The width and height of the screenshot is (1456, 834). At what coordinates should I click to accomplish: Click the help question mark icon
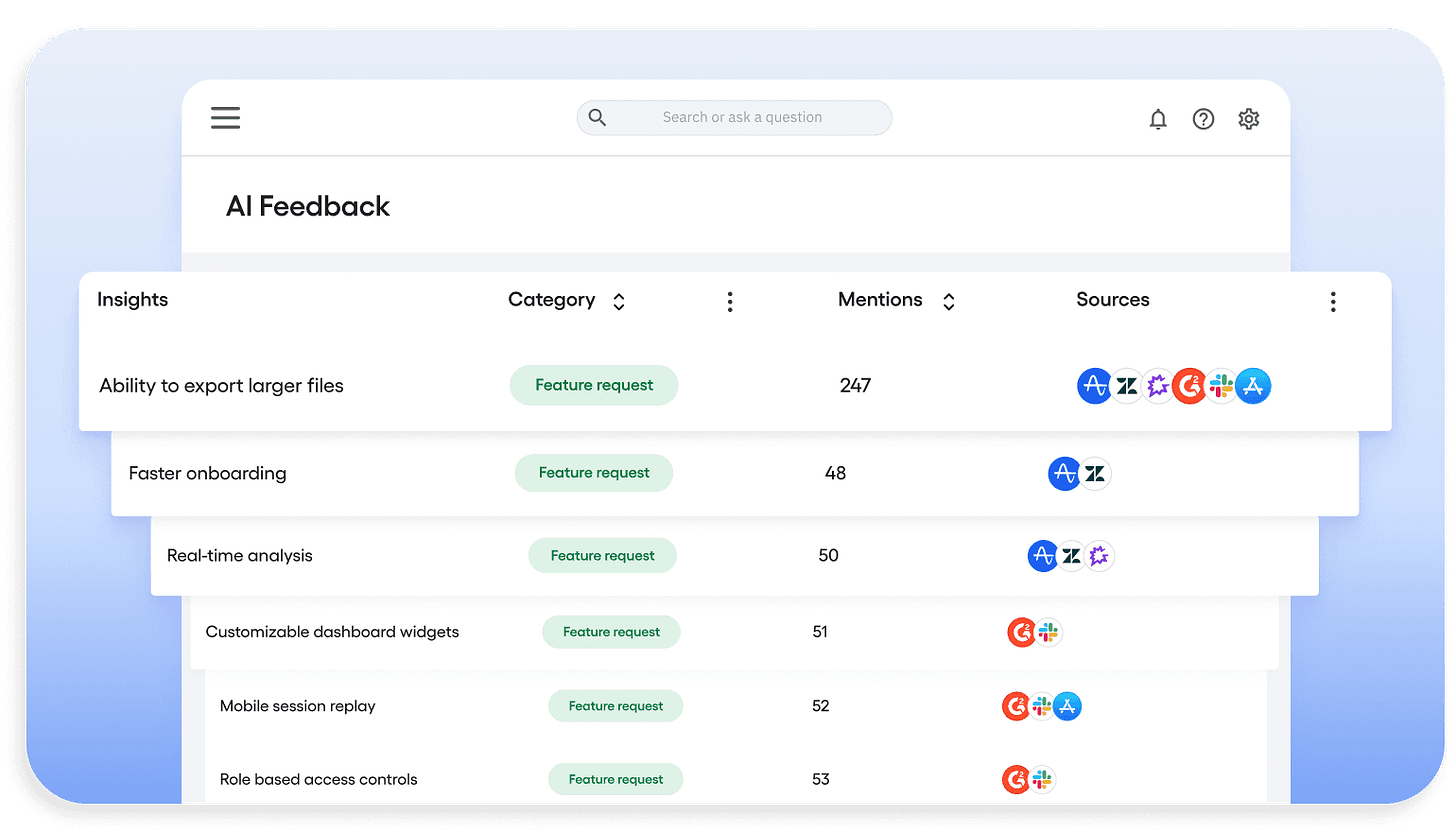pos(1203,118)
